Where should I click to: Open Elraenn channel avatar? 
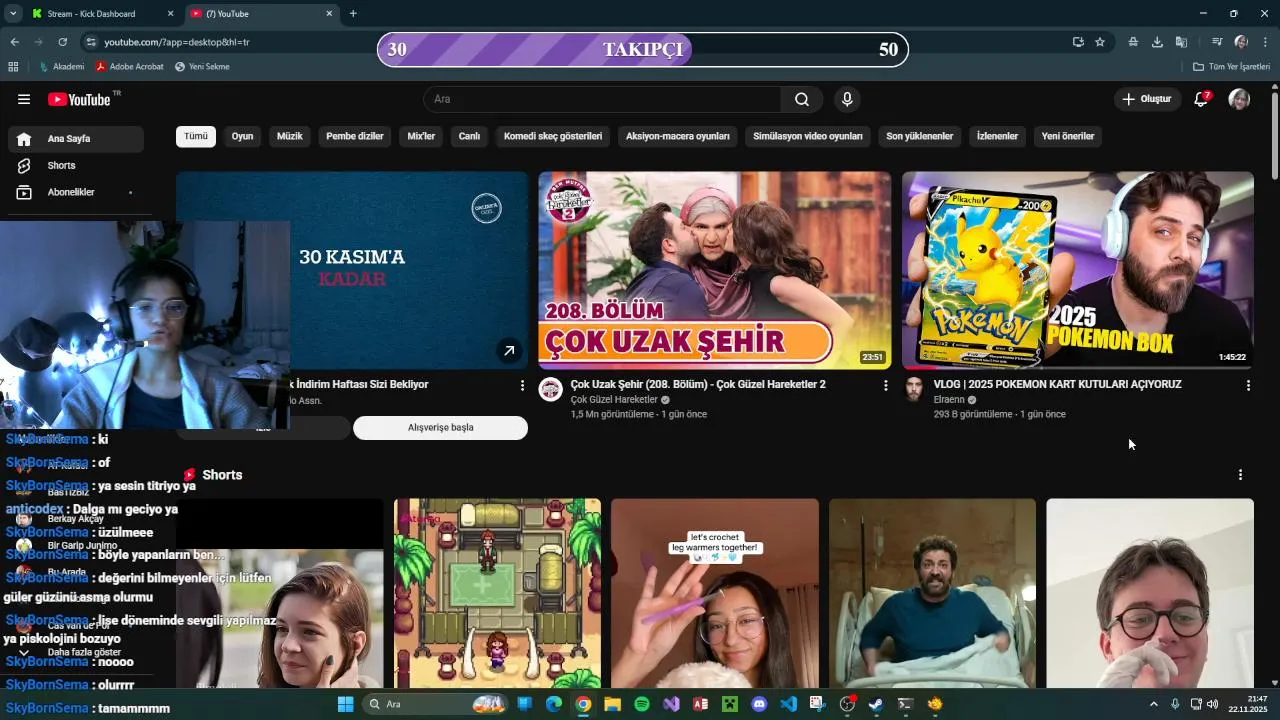click(914, 389)
